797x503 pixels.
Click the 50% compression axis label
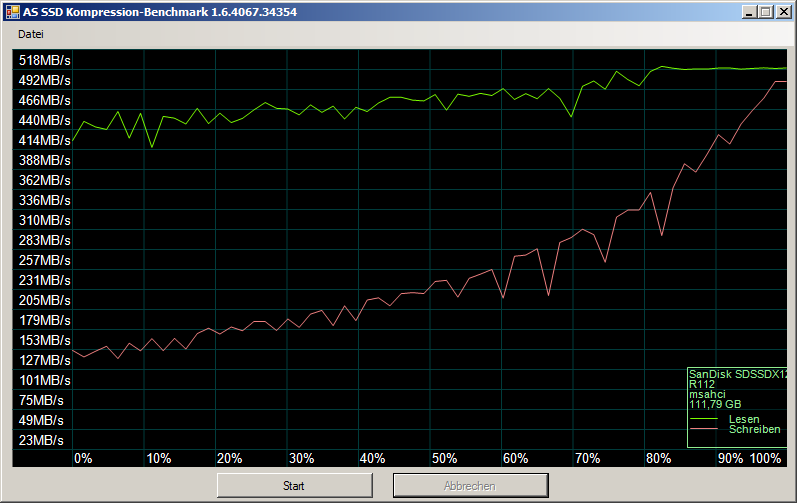pyautogui.click(x=444, y=458)
